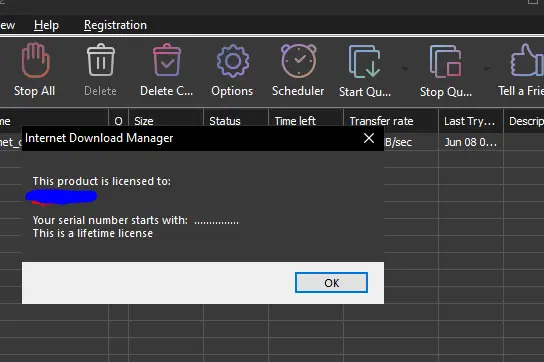Screen dimensions: 544x362
Task: Click 'Your serial number starts with:' text
Action: [110, 220]
